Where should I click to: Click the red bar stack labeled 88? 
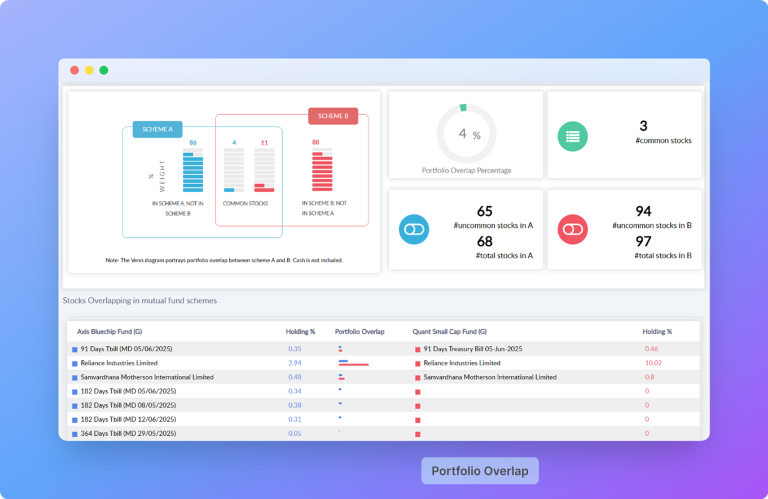coord(322,170)
